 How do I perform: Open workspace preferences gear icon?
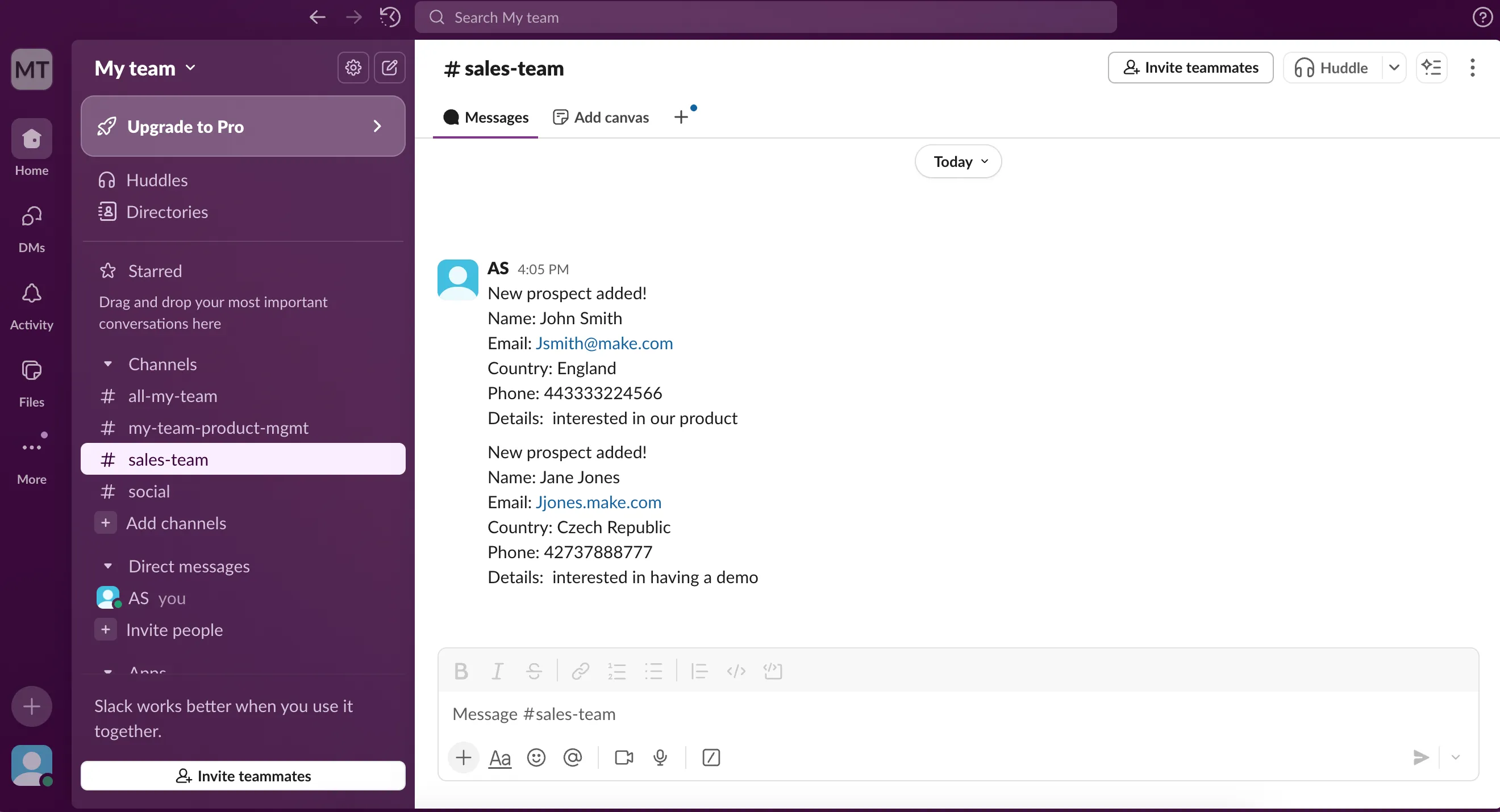click(x=353, y=68)
